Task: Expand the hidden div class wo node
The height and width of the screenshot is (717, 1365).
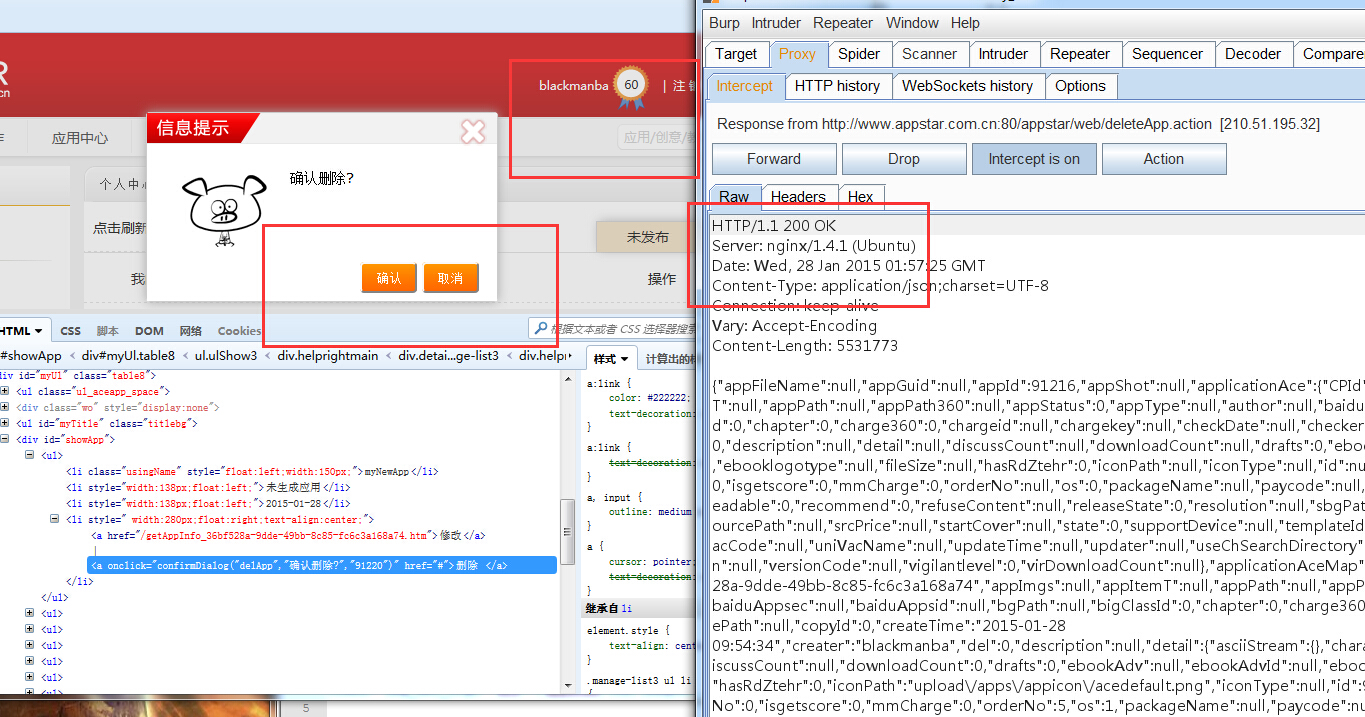Action: (5, 408)
